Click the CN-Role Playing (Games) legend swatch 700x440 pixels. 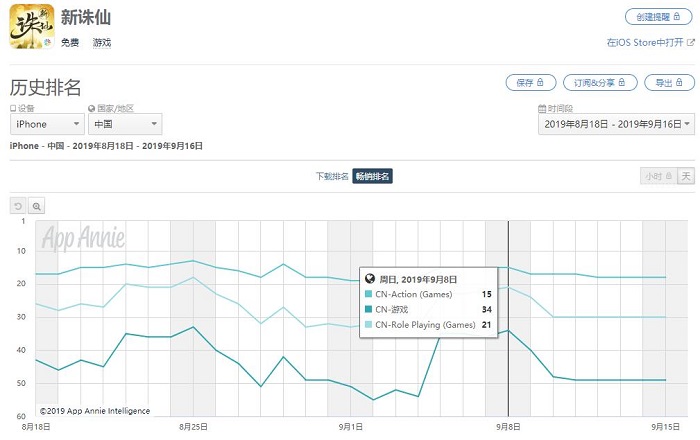(368, 324)
